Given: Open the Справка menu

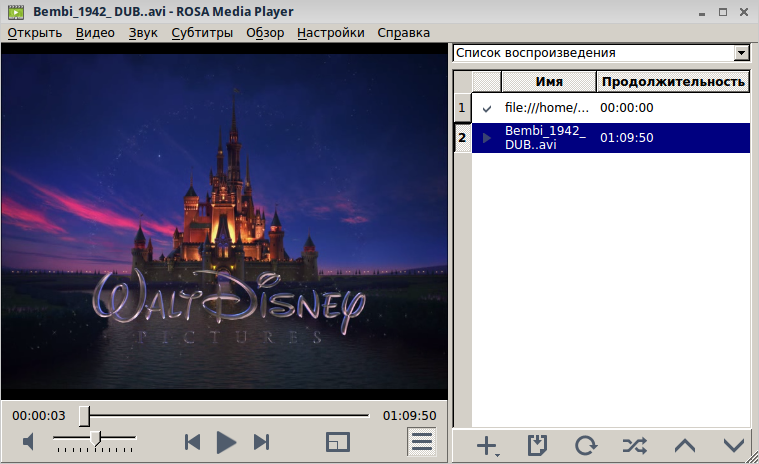Looking at the screenshot, I should (404, 33).
